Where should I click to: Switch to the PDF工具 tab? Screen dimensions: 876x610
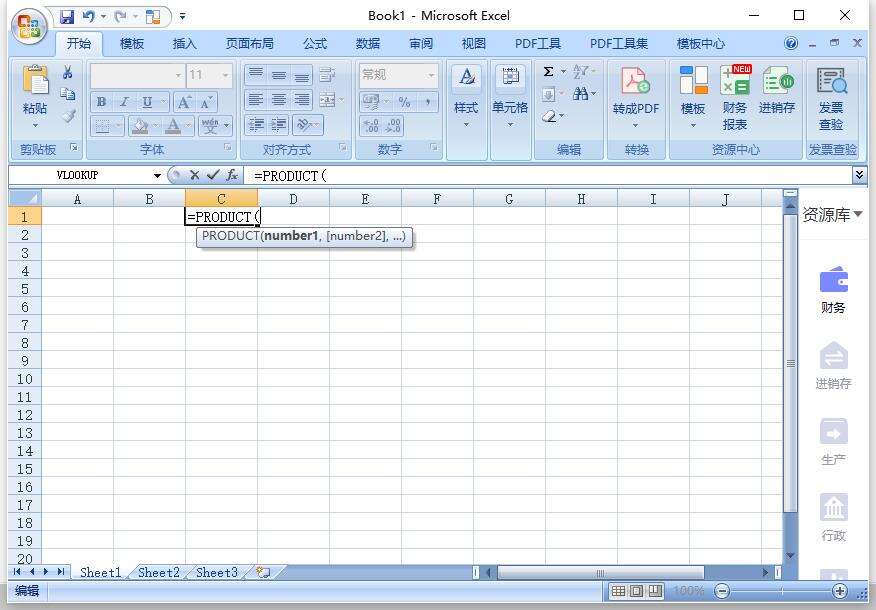coord(537,44)
